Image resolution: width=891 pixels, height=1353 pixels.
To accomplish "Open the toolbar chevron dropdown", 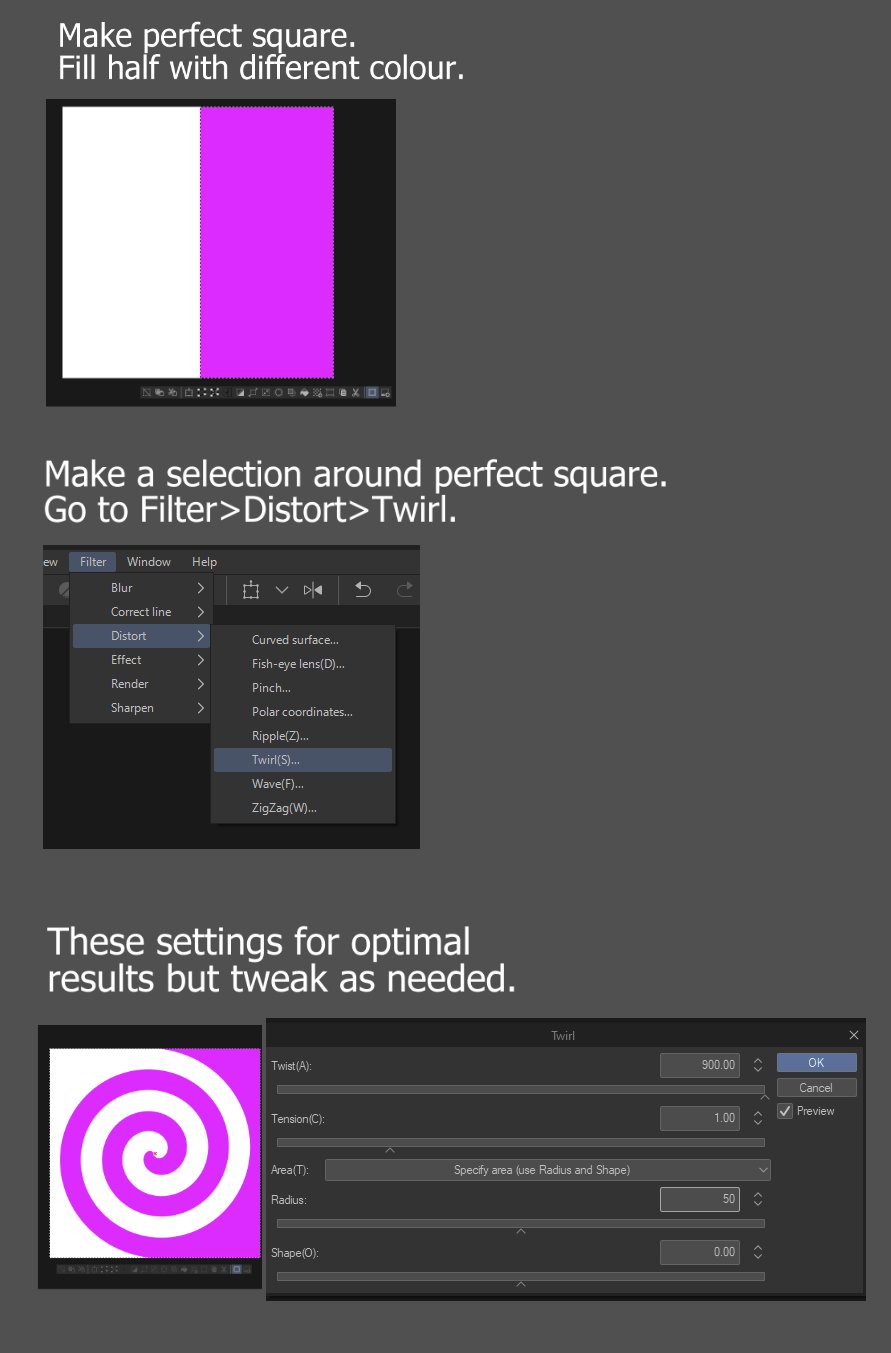I will pos(281,590).
